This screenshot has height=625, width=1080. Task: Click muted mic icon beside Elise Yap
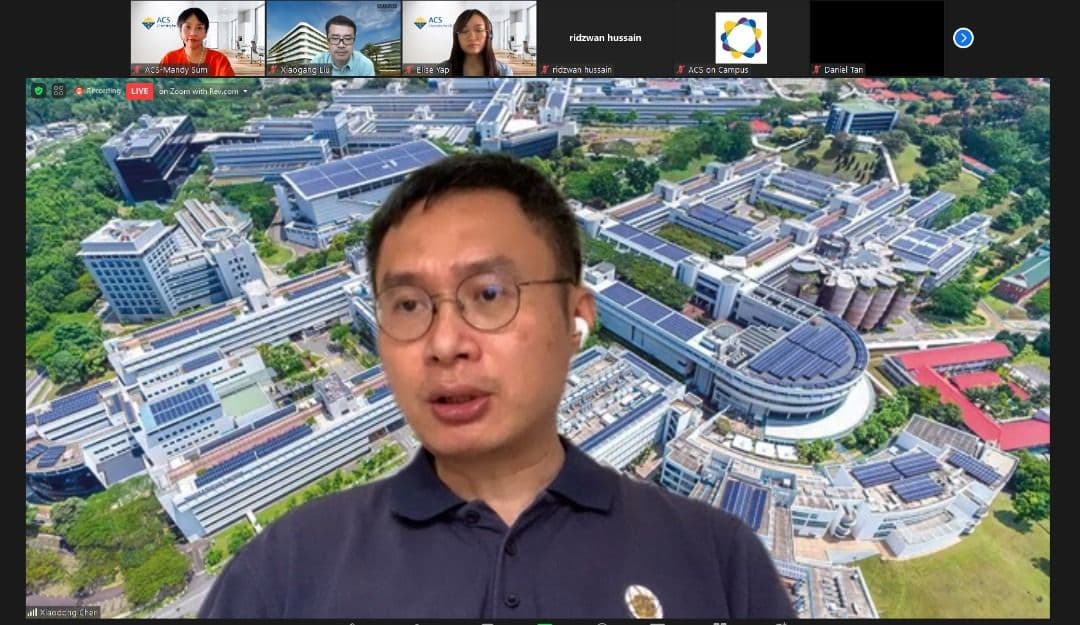pos(408,70)
